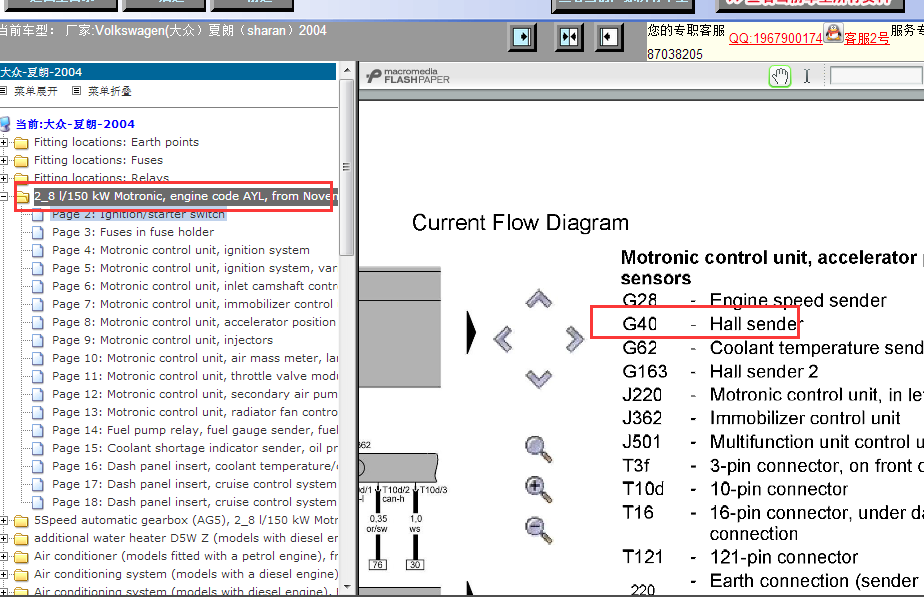Screen dimensions: 924x597
Task: Select the 2_8 l/150 kW Motronic AYL folder
Action: [x=186, y=196]
